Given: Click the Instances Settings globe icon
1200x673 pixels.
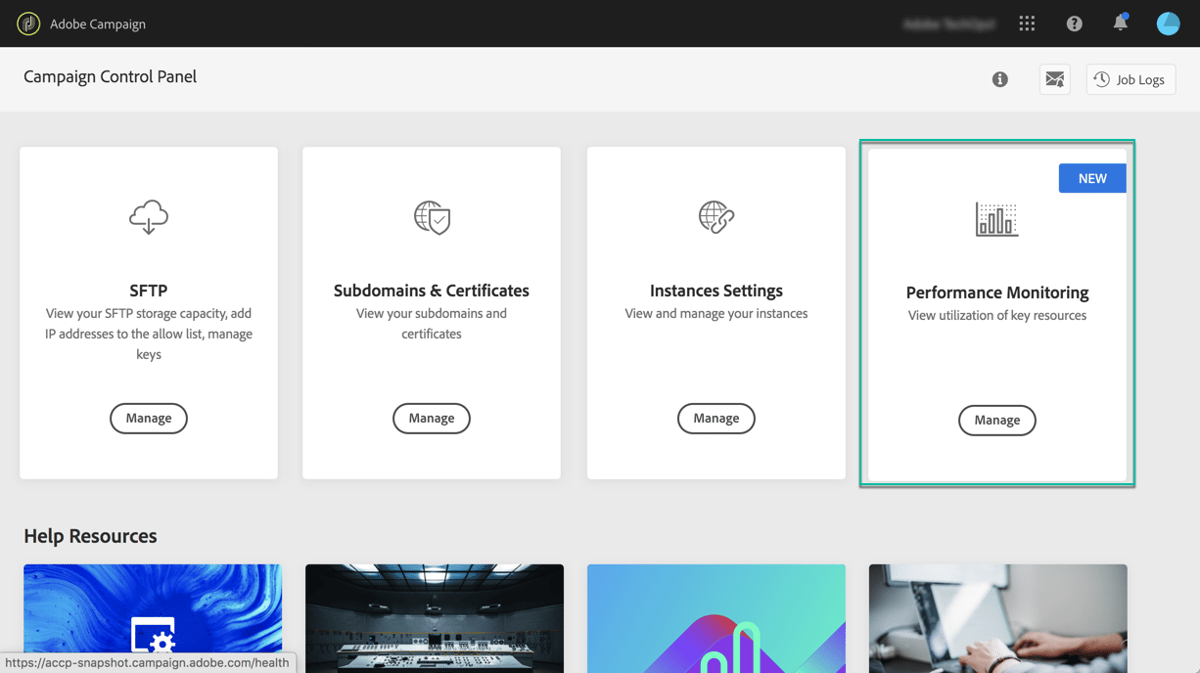Looking at the screenshot, I should coord(716,218).
